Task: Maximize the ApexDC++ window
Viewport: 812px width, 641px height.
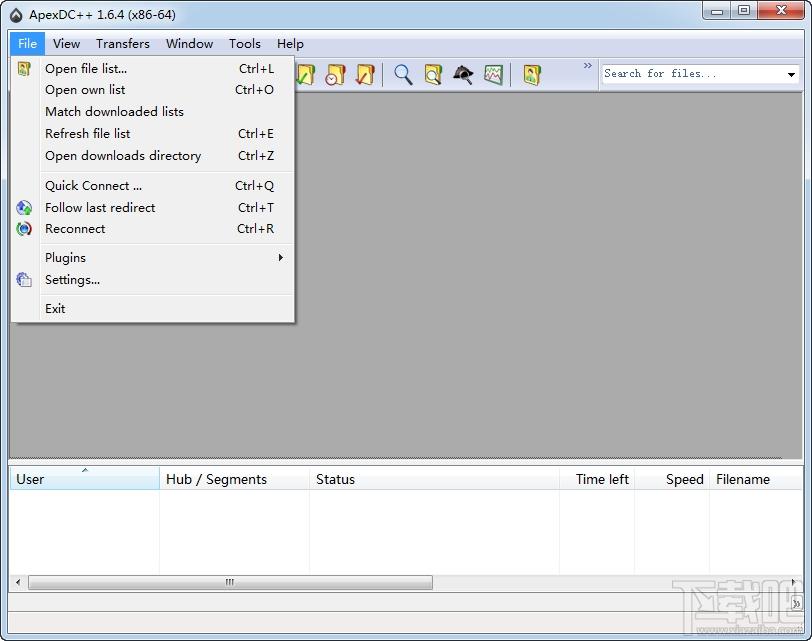Action: point(744,11)
